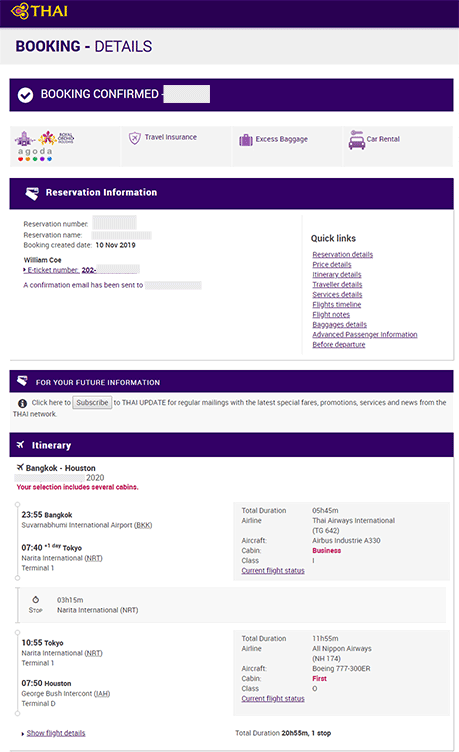Check current flight status for NH 174
The image size is (459, 752).
(x=273, y=698)
